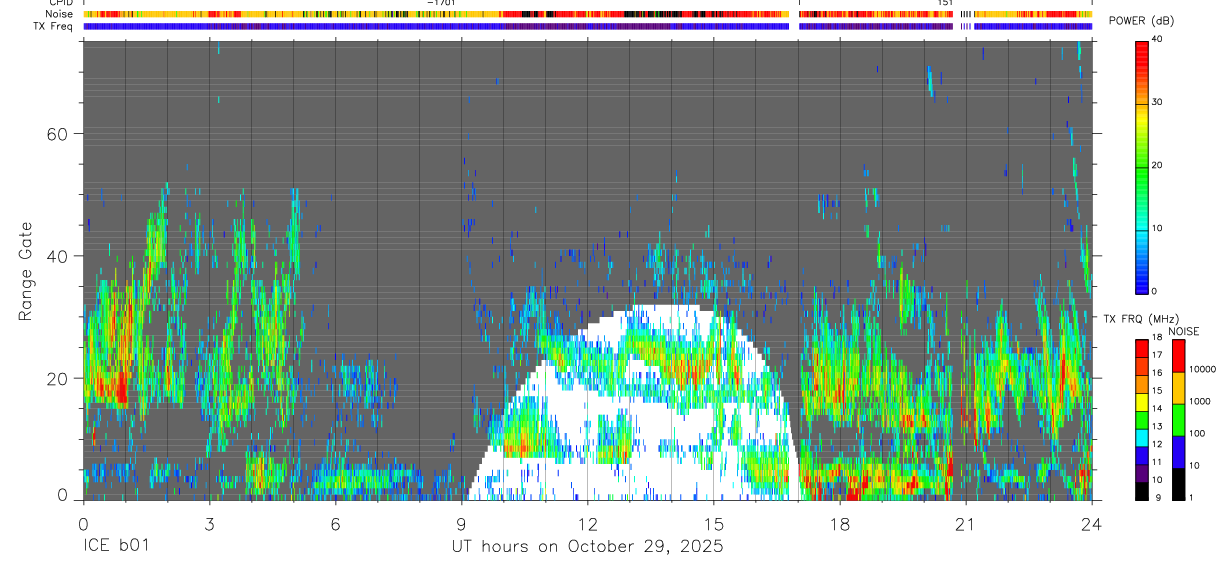Click the CPID row label at top
This screenshot has height=567, width=1228.
pyautogui.click(x=63, y=3)
